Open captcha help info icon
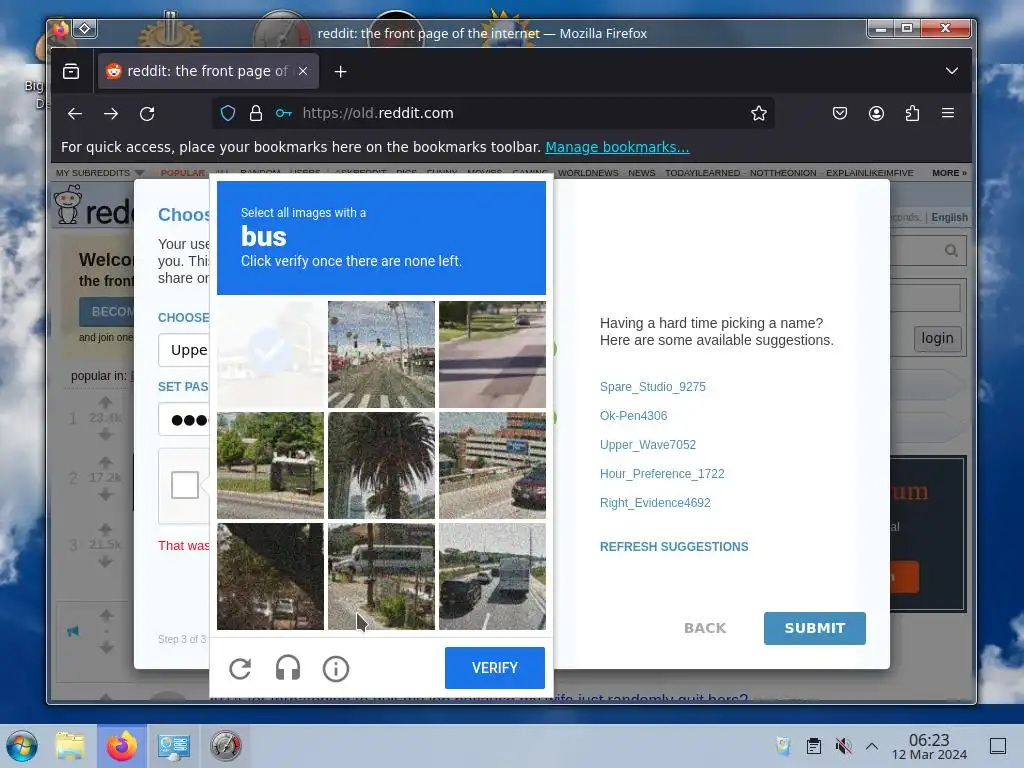 point(336,668)
